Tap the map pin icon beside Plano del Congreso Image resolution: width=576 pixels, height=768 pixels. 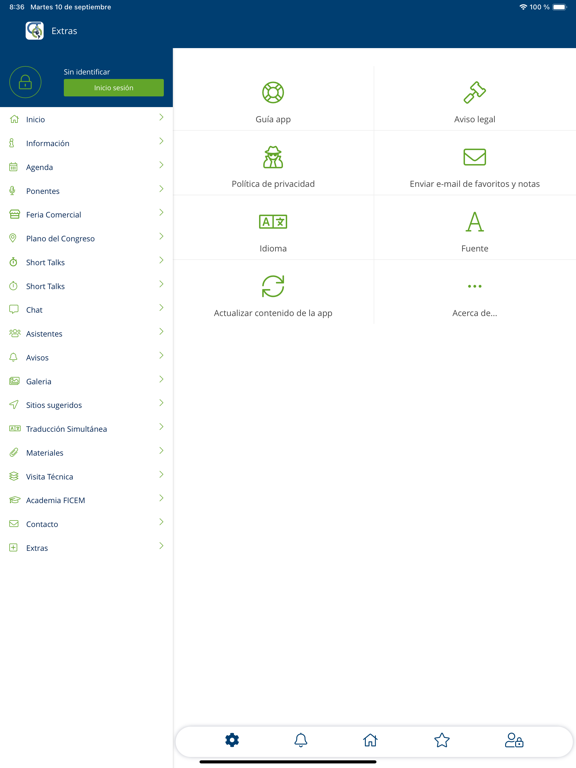(x=13, y=238)
